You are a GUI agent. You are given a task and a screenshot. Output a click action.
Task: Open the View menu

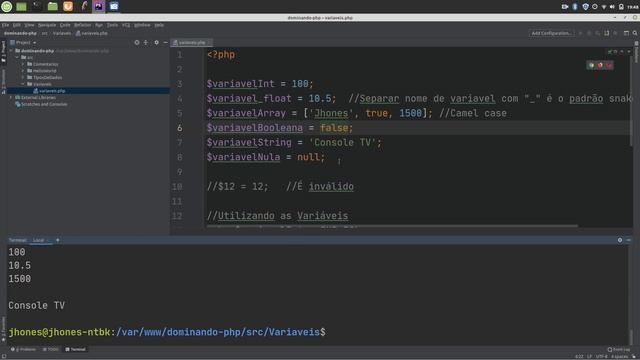pyautogui.click(x=29, y=25)
